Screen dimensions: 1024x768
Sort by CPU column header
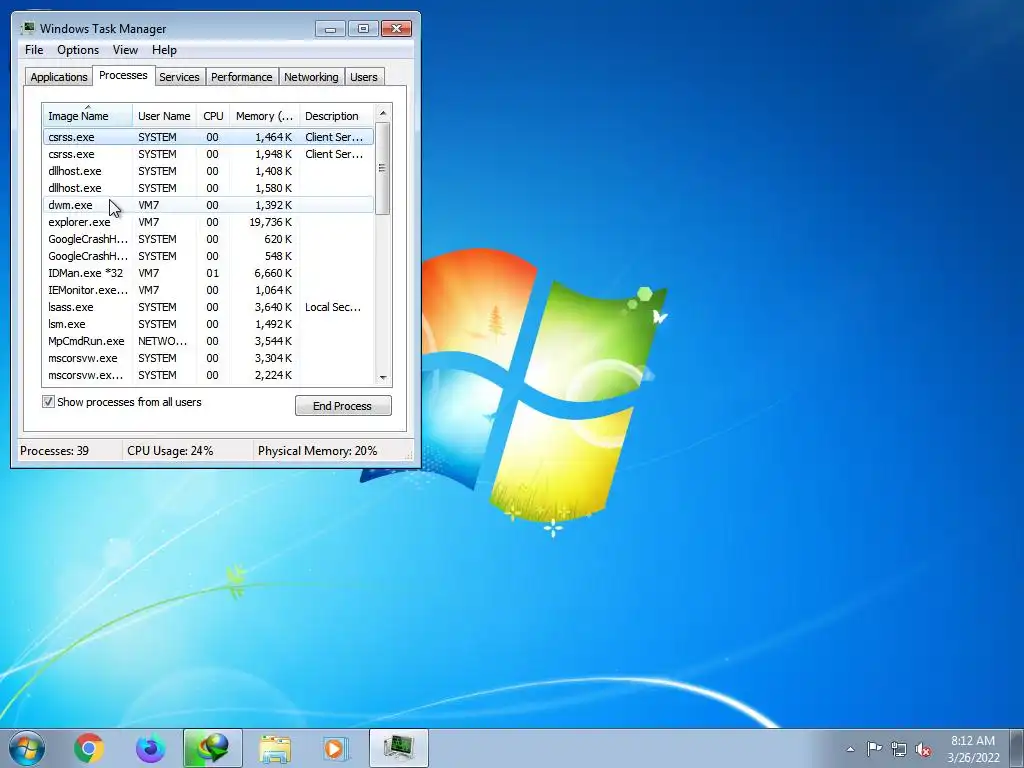point(213,116)
